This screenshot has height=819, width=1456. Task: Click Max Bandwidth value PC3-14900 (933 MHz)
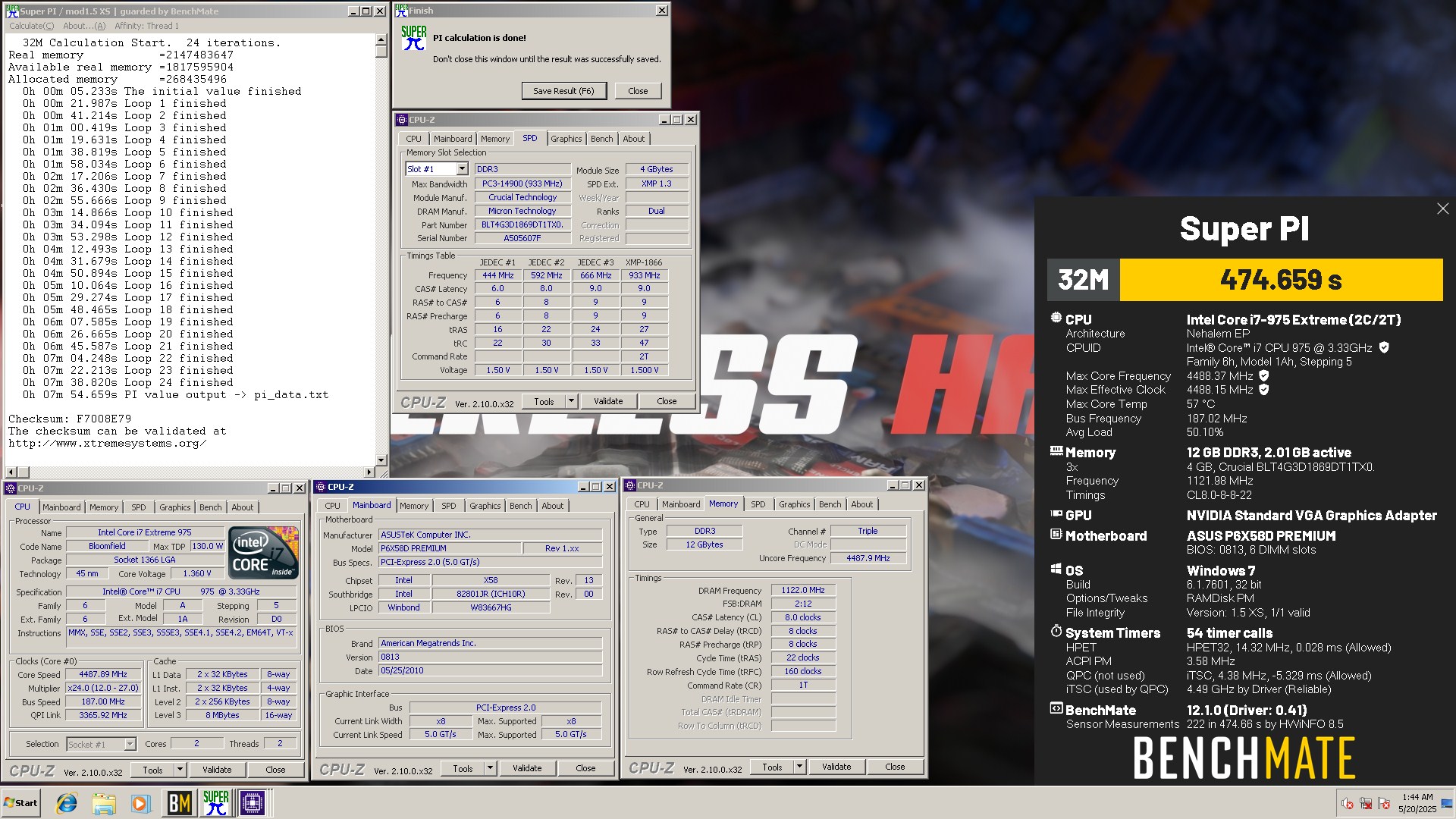(522, 184)
